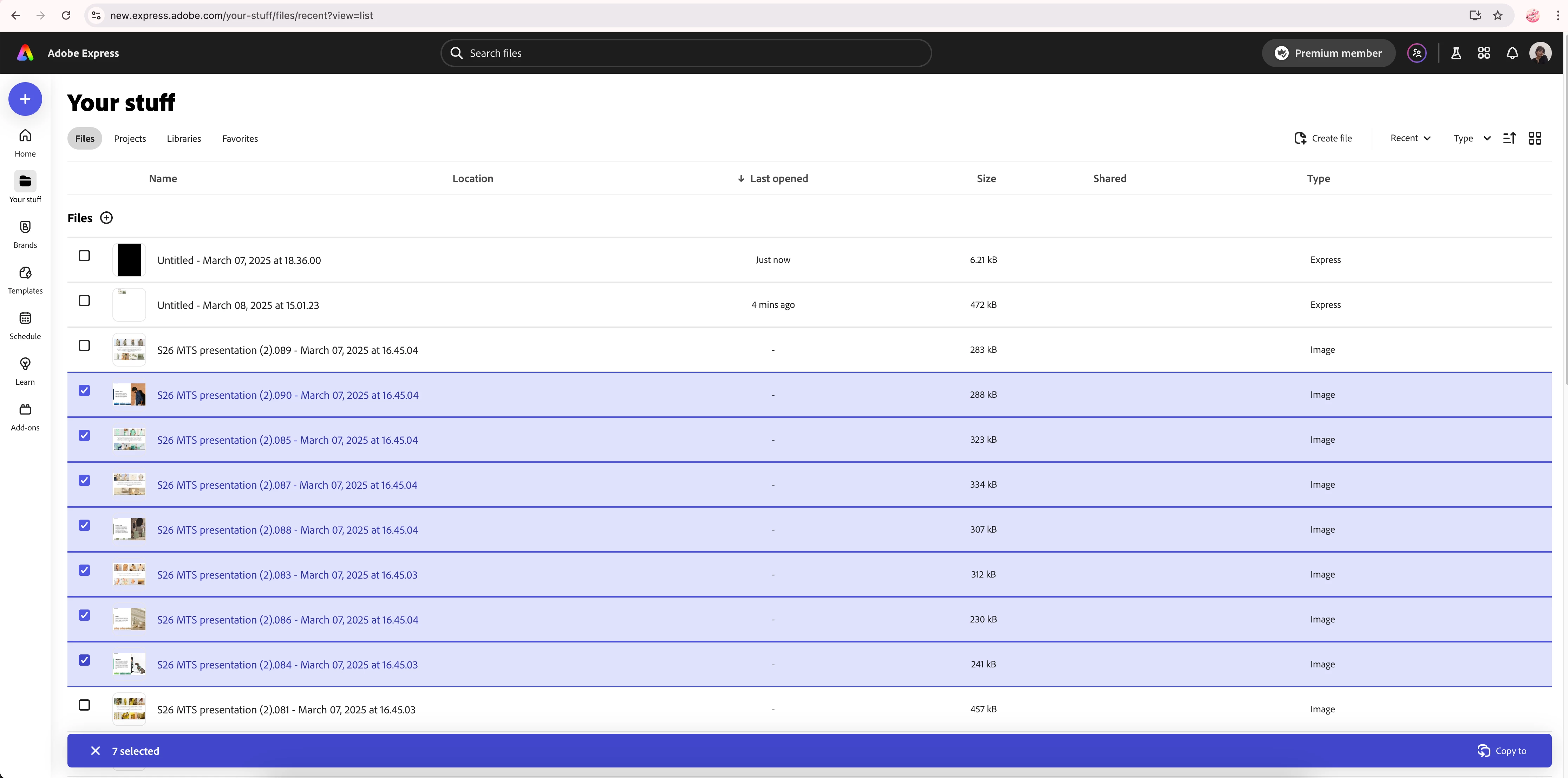Uncheck the S26 MTS presentation (2).090 file
The image size is (1568, 778).
(85, 390)
